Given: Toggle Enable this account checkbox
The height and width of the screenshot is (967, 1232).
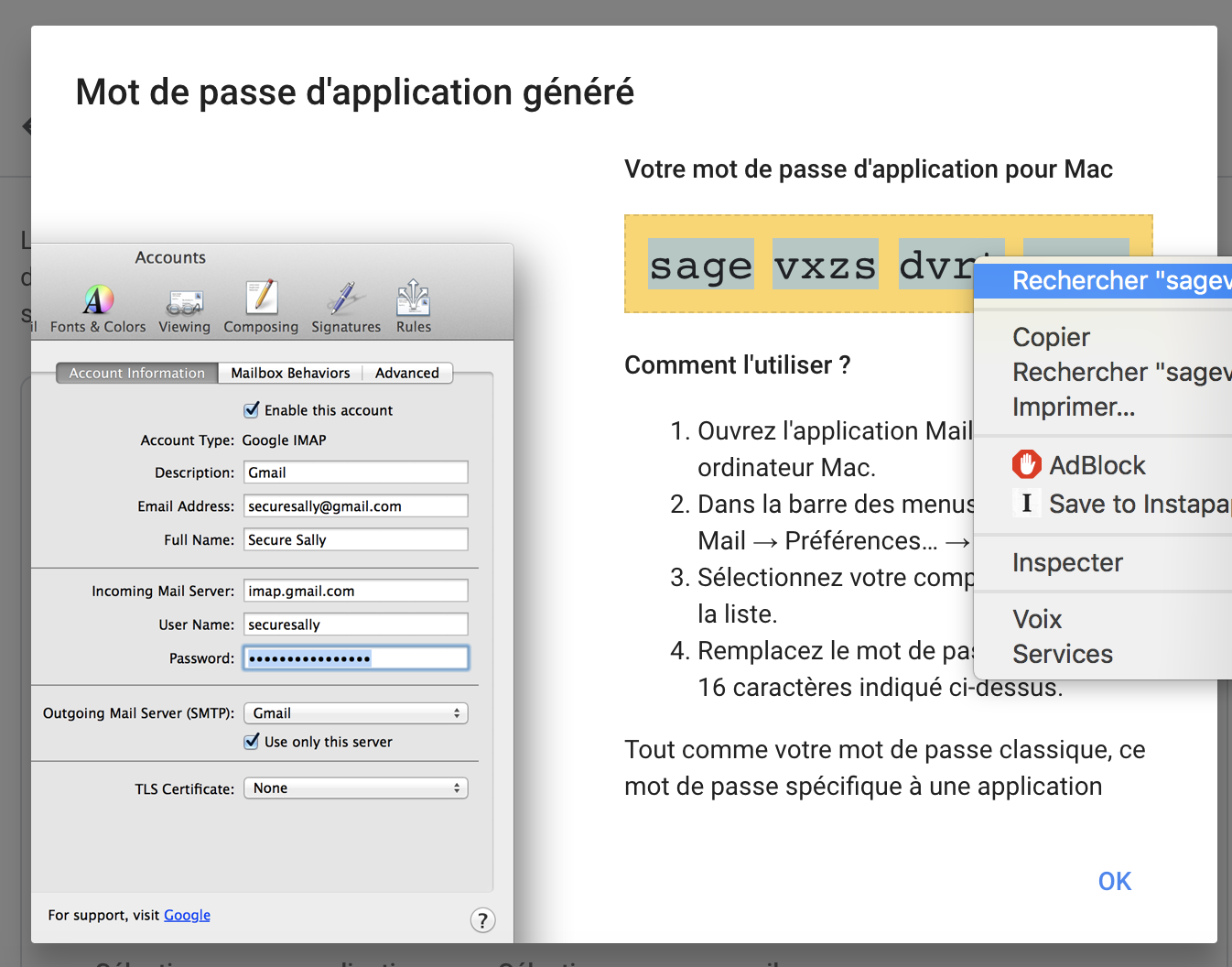Looking at the screenshot, I should click(252, 409).
